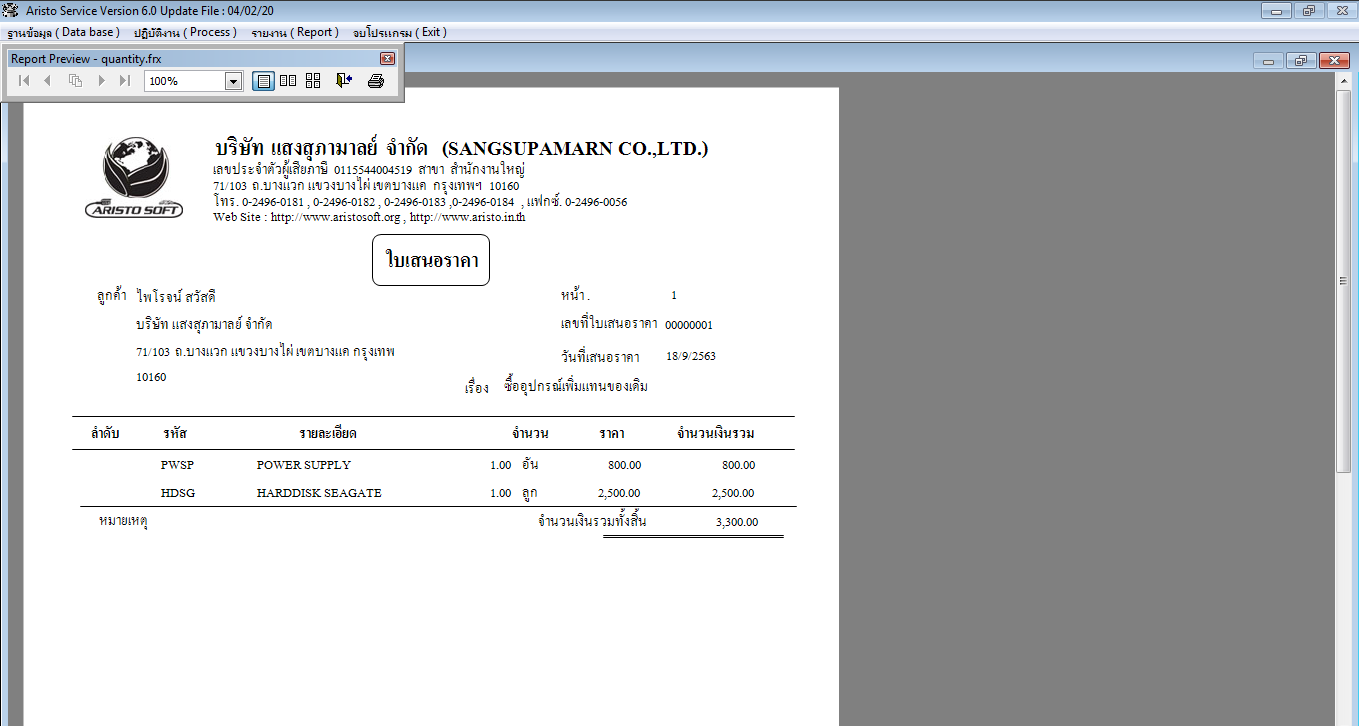Minimize the inner report document window
Image resolution: width=1359 pixels, height=726 pixels.
click(1268, 61)
